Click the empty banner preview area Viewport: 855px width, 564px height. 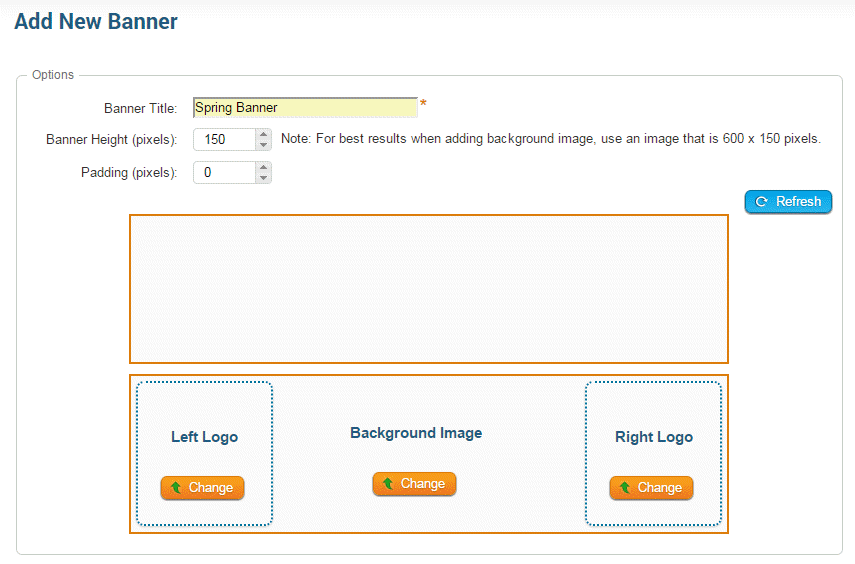click(428, 289)
